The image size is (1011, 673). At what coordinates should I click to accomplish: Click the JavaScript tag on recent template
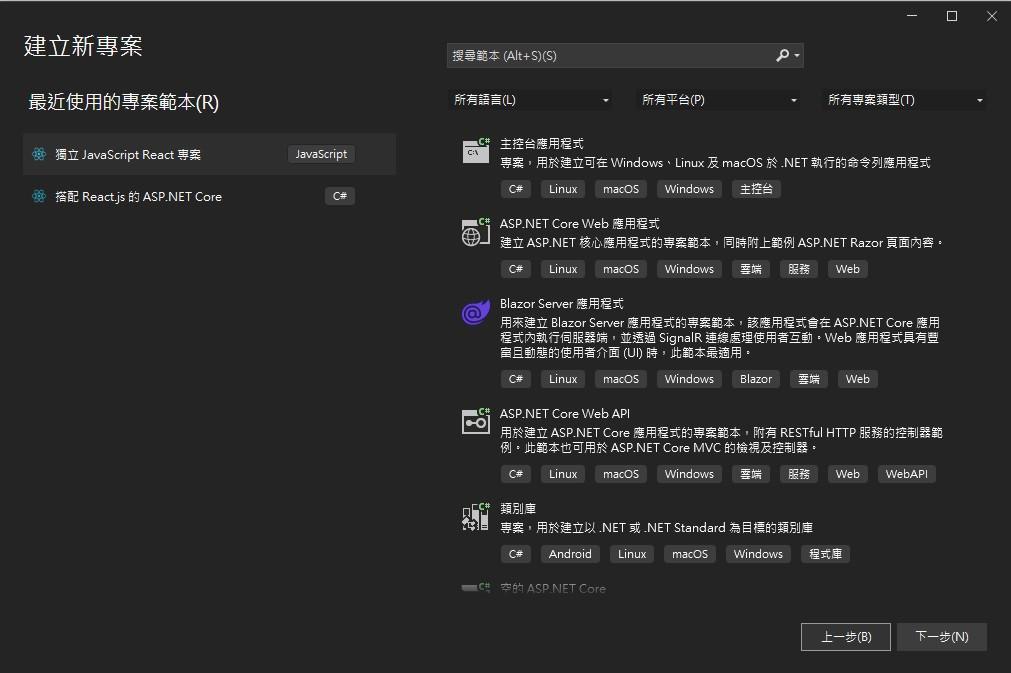(x=321, y=154)
